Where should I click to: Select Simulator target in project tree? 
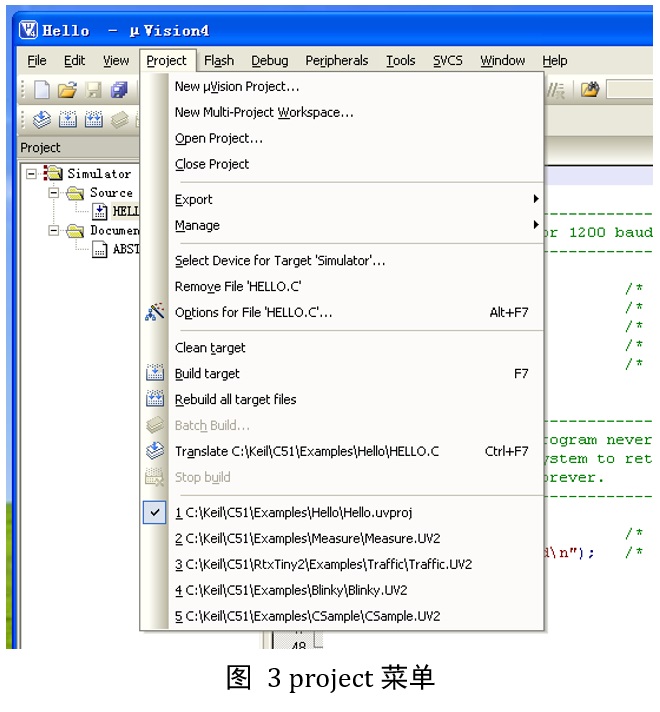[x=99, y=173]
